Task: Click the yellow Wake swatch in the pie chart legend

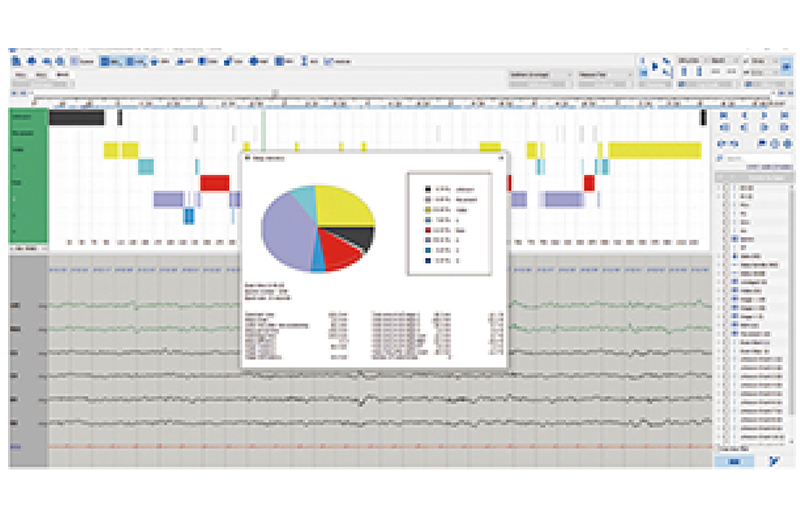Action: pyautogui.click(x=427, y=208)
